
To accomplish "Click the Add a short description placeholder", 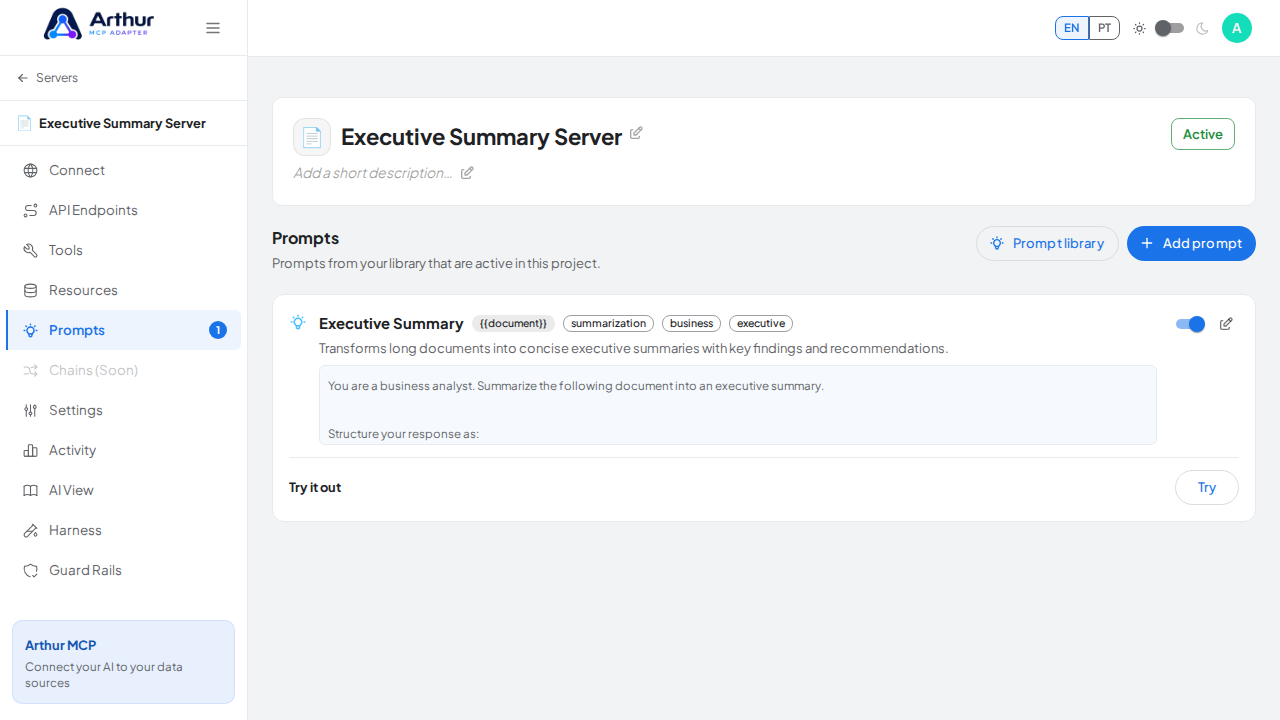I will pyautogui.click(x=373, y=173).
